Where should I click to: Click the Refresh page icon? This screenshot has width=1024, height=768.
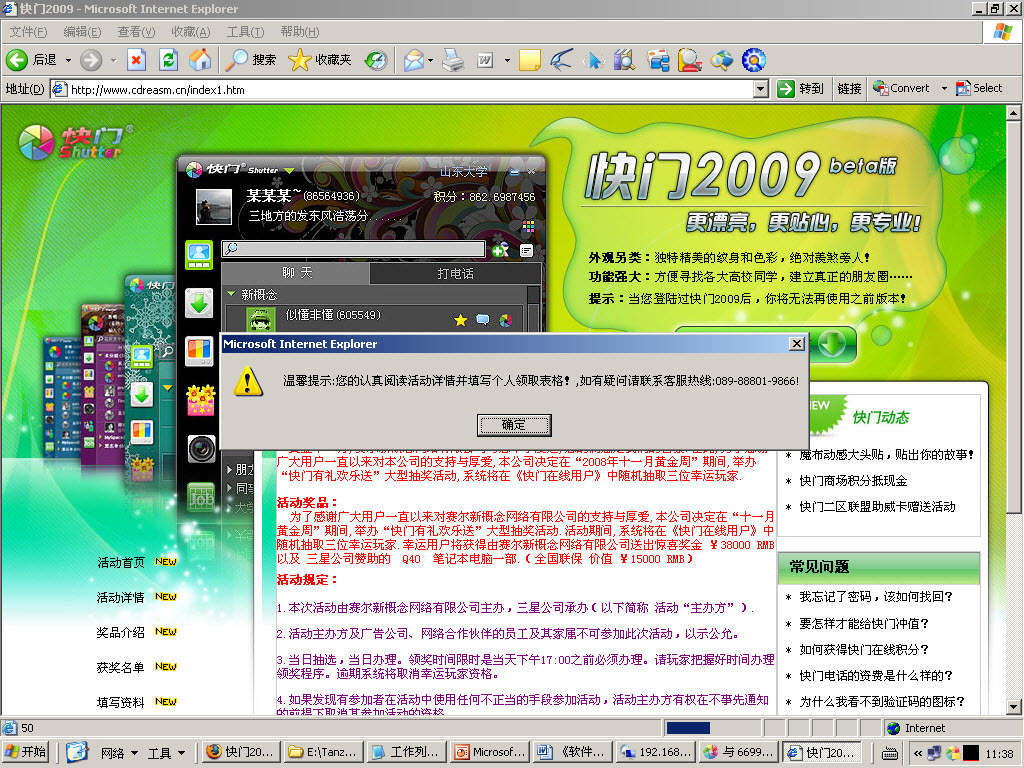pyautogui.click(x=168, y=60)
